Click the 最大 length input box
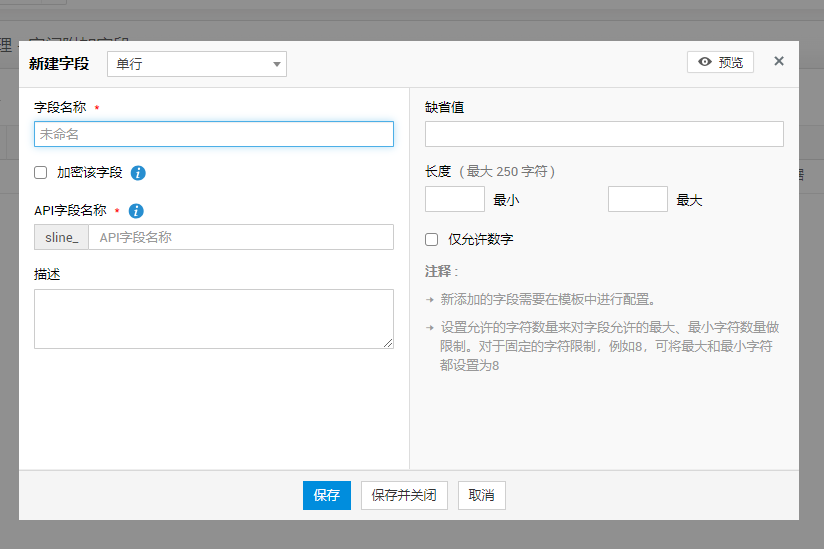This screenshot has width=824, height=549. tap(638, 199)
